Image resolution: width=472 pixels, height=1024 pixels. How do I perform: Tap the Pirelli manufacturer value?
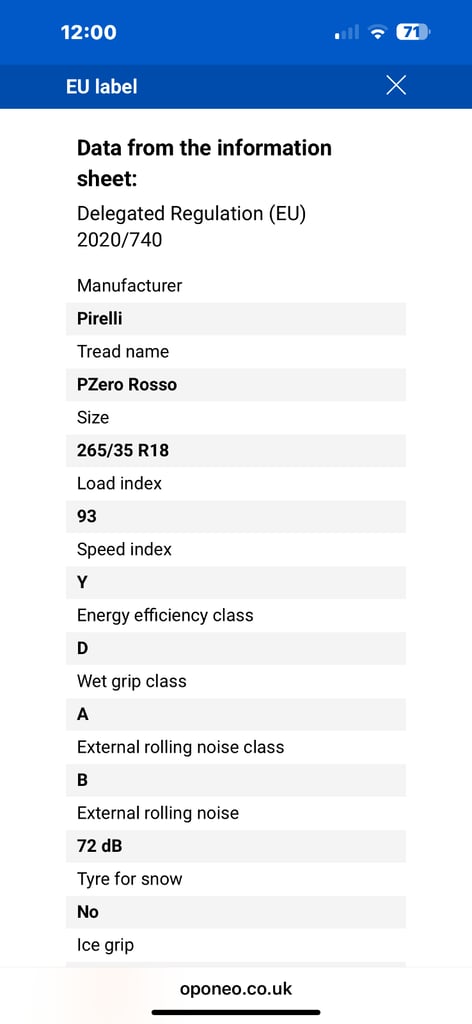[x=236, y=319]
